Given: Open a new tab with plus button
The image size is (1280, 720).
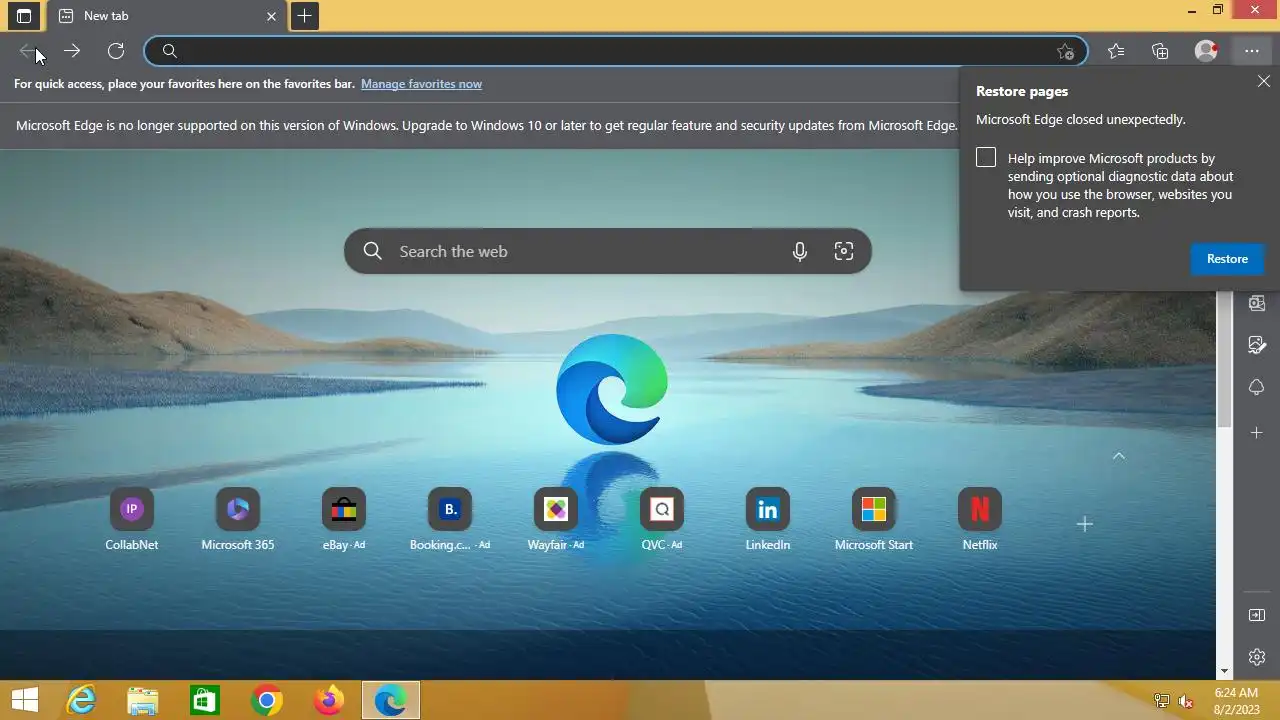Looking at the screenshot, I should click(305, 16).
